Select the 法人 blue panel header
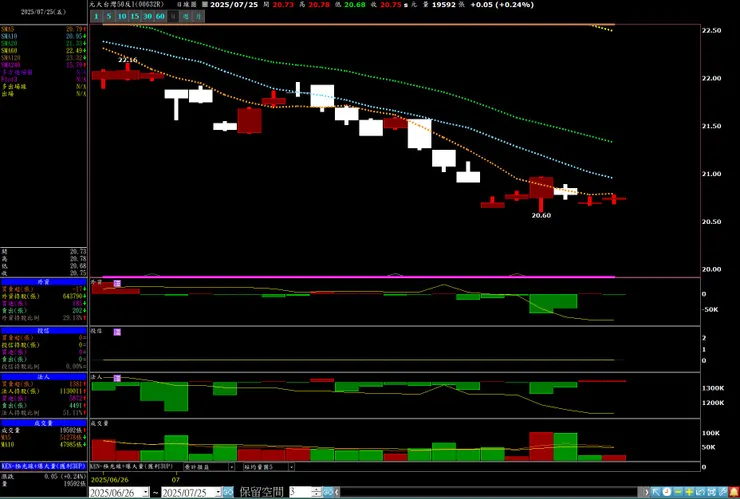The image size is (740, 499). point(43,377)
